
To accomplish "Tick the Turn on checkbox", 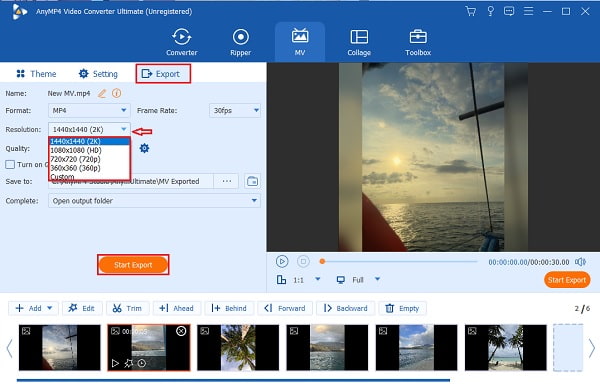I will 10,165.
